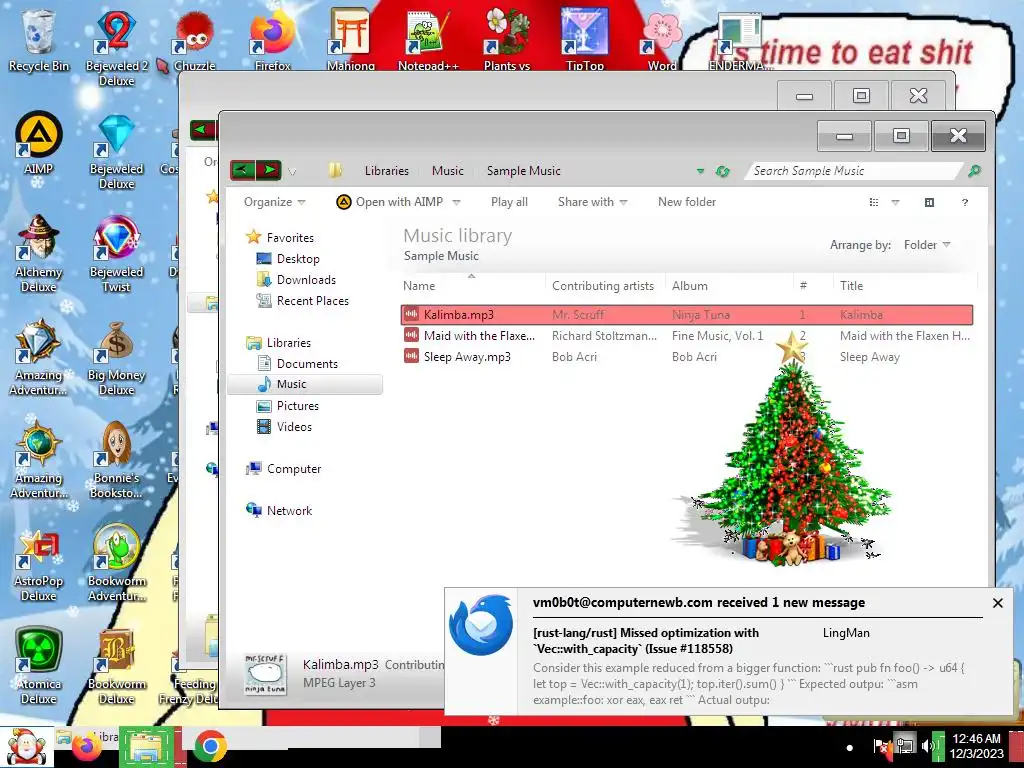Open the Arrange by Folder dropdown
Screen dimensions: 1024x768
click(927, 245)
